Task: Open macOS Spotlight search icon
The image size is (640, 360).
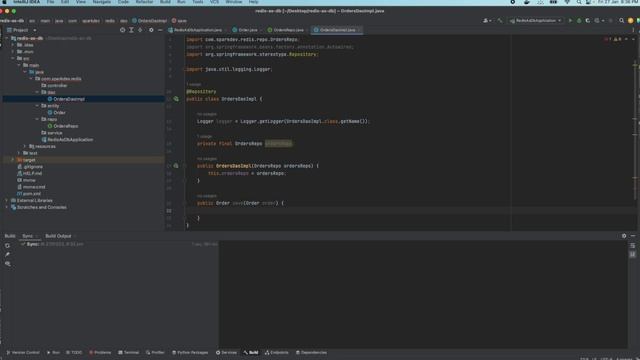Action: 579,2
